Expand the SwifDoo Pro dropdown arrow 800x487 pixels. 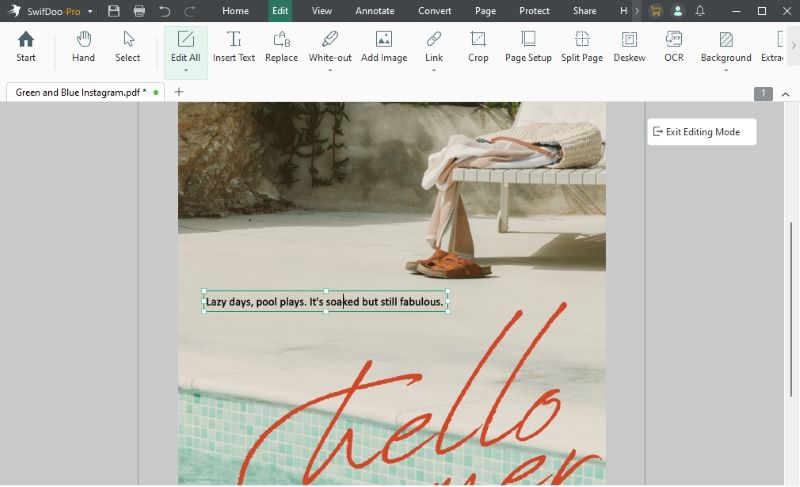coord(90,11)
